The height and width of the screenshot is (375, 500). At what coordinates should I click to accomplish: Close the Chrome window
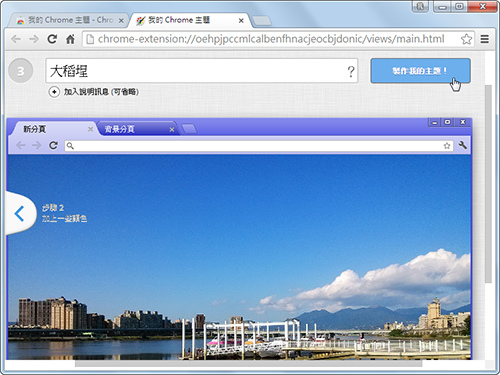tap(482, 7)
